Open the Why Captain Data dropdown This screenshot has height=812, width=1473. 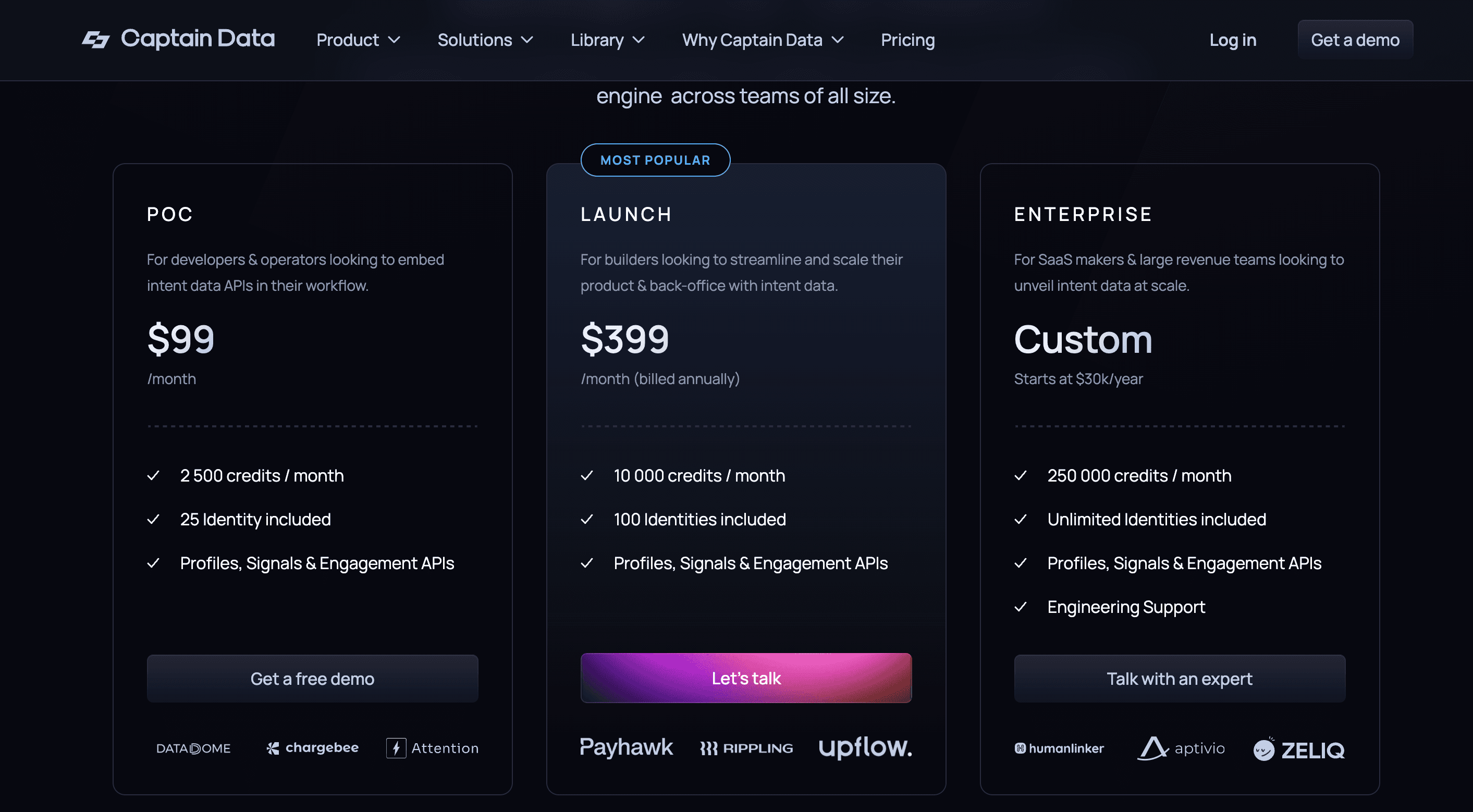[763, 40]
